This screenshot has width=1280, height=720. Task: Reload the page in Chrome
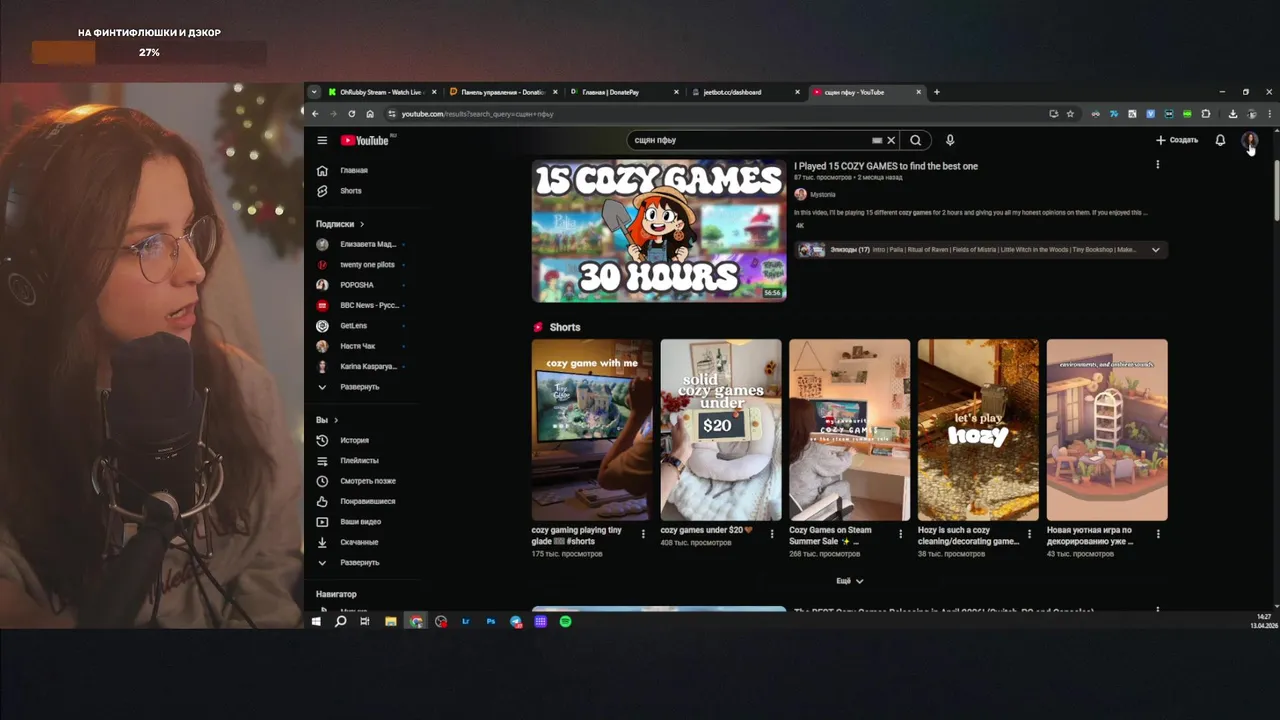351,114
